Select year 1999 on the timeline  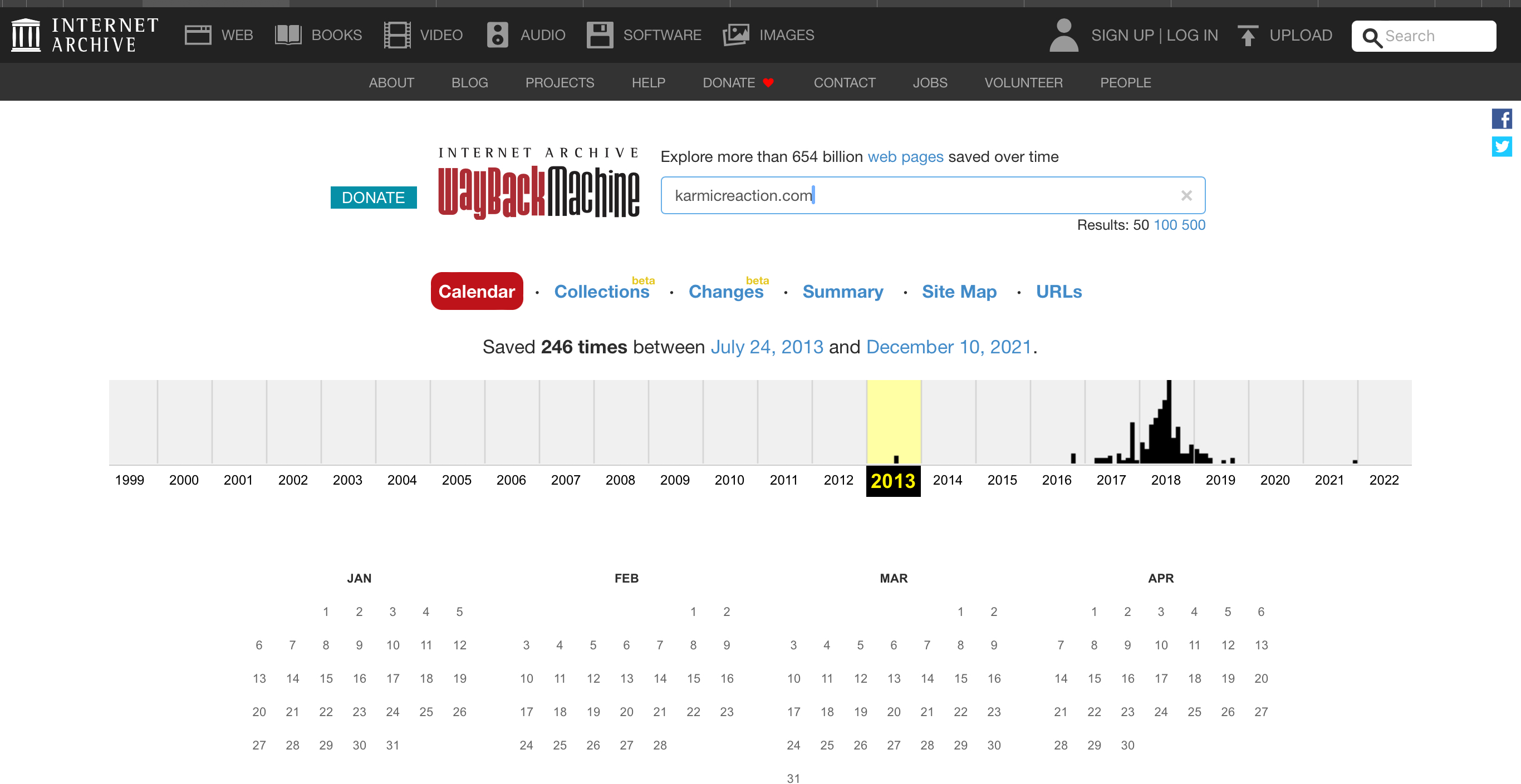(129, 480)
